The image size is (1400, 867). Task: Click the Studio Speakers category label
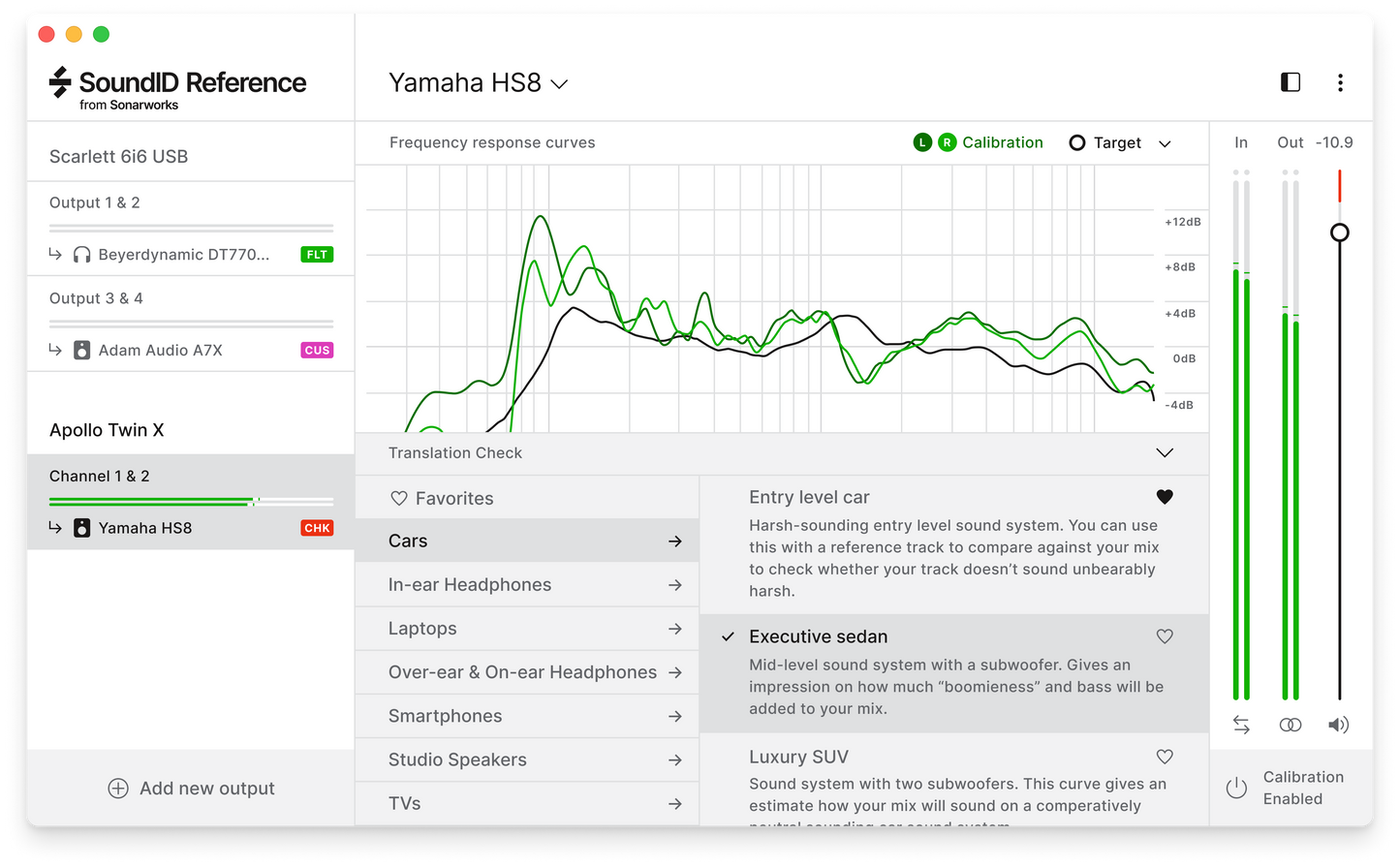(457, 759)
